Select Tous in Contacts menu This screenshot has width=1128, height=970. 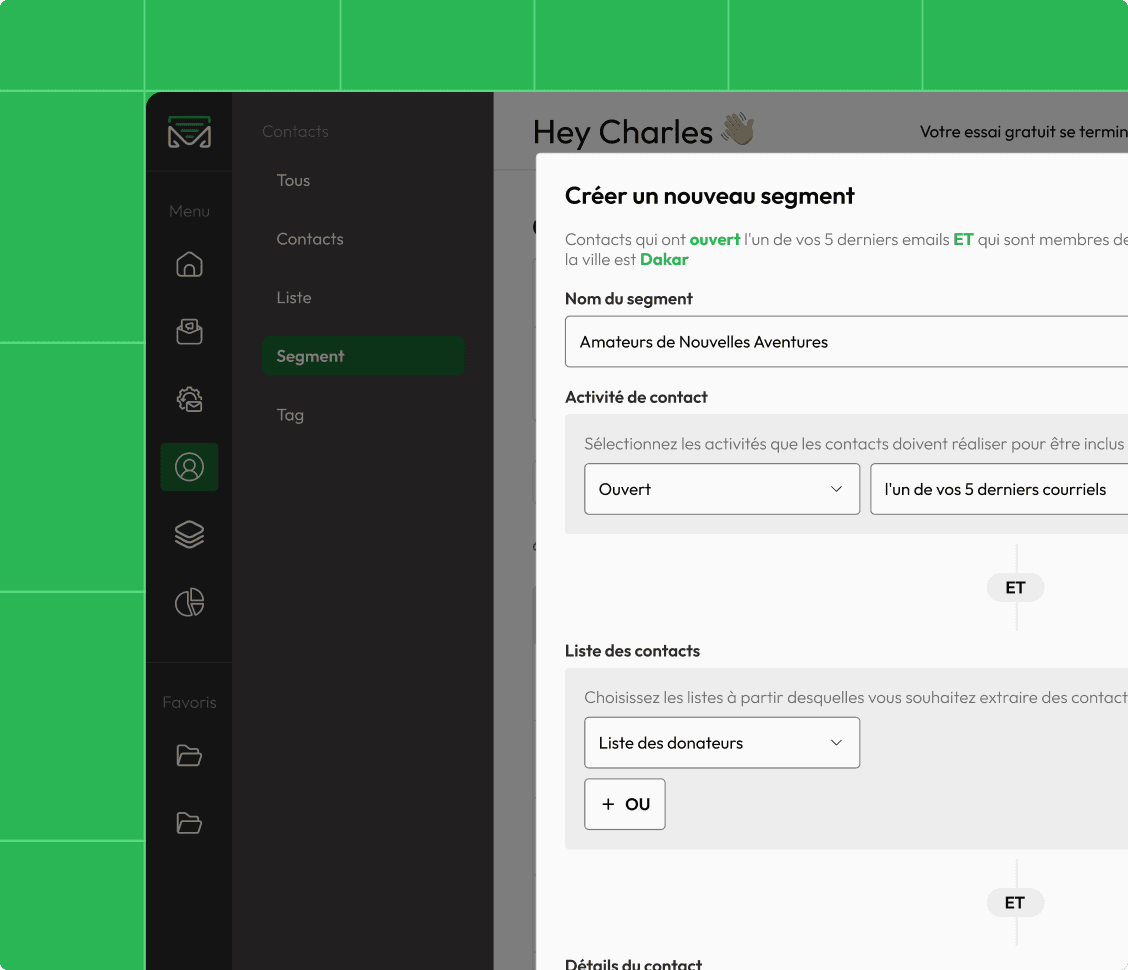point(294,181)
